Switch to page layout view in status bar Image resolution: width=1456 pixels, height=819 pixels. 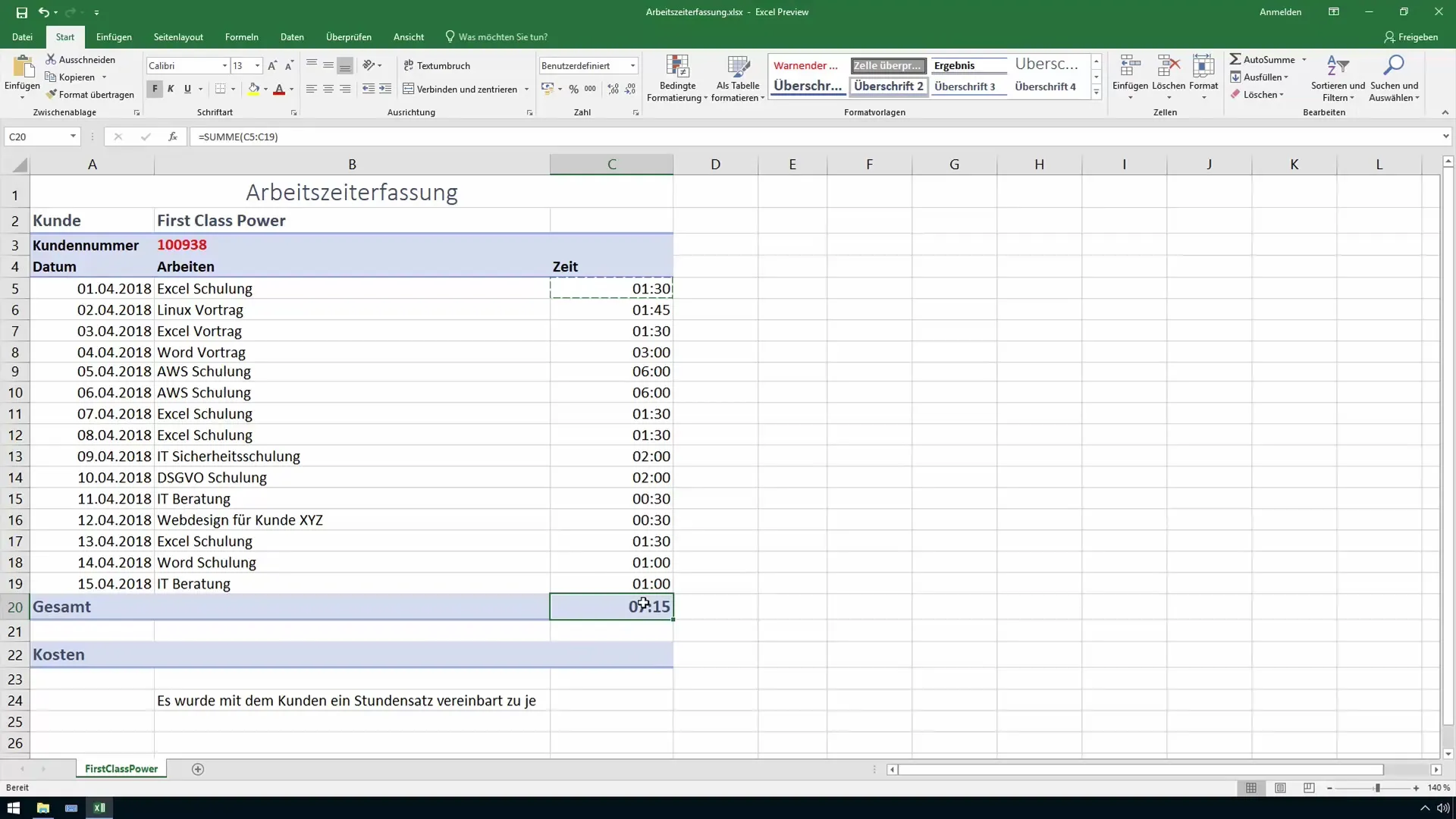[x=1280, y=788]
